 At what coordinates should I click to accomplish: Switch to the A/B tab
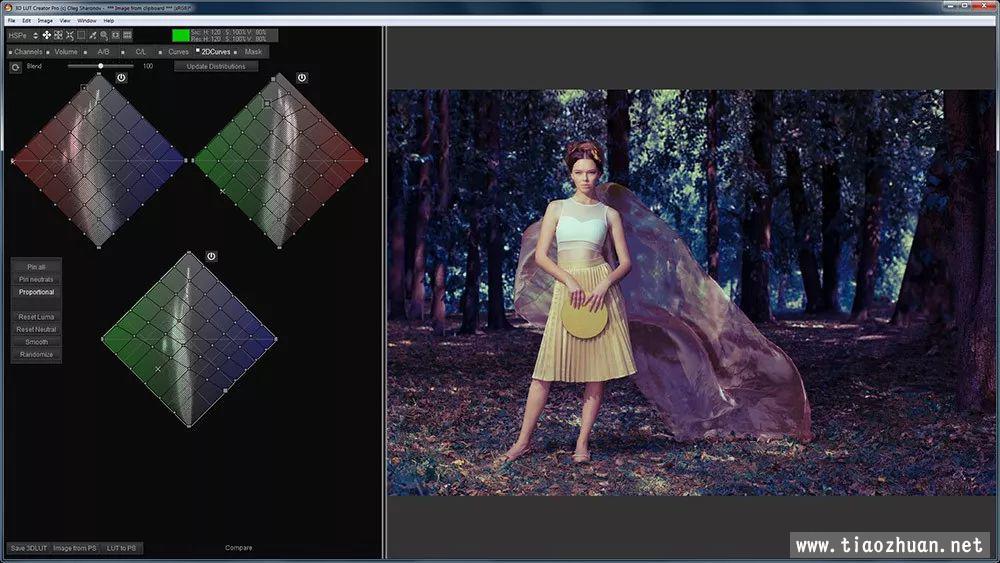(x=103, y=52)
